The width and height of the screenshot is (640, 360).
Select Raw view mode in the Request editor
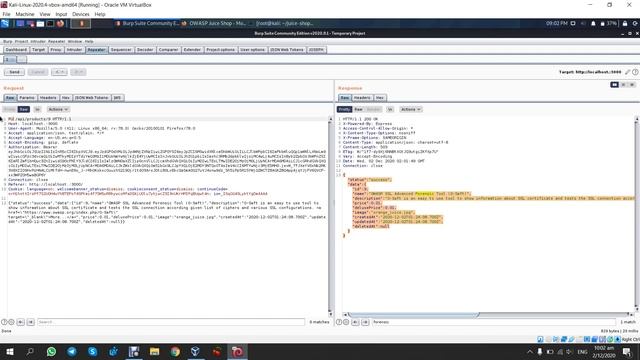point(24,109)
